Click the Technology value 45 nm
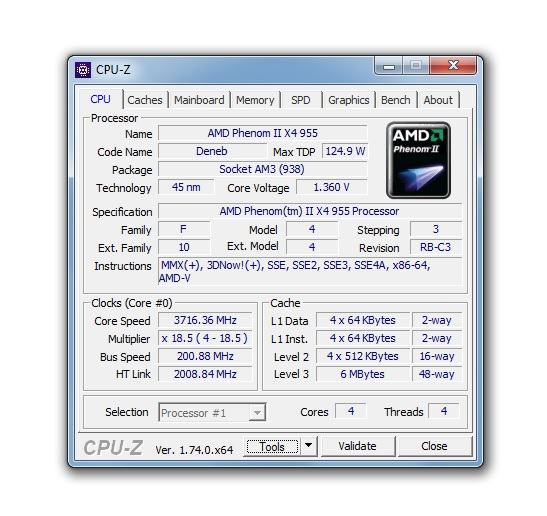Screen dimensions: 547x516 (x=186, y=187)
